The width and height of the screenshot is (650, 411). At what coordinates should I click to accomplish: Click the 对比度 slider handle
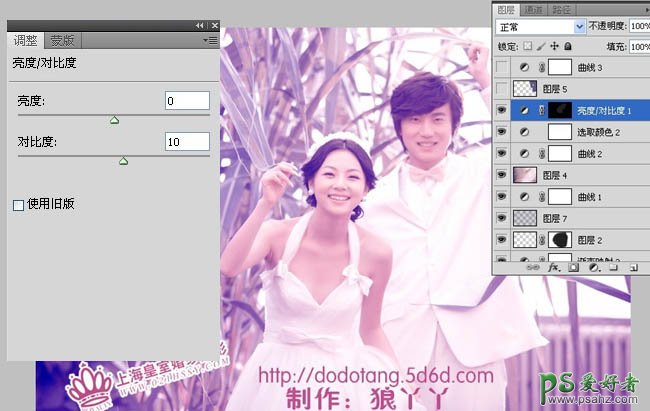[123, 160]
